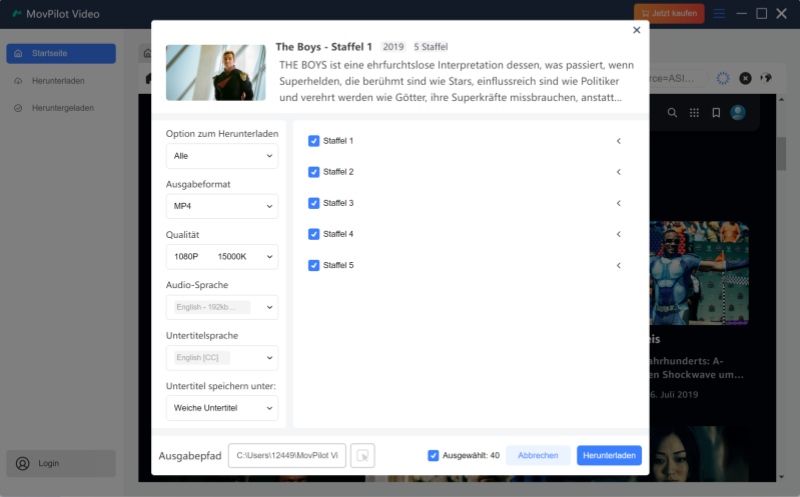The height and width of the screenshot is (497, 800).
Task: Open the Untertitelsprache dropdown
Action: pyautogui.click(x=222, y=358)
